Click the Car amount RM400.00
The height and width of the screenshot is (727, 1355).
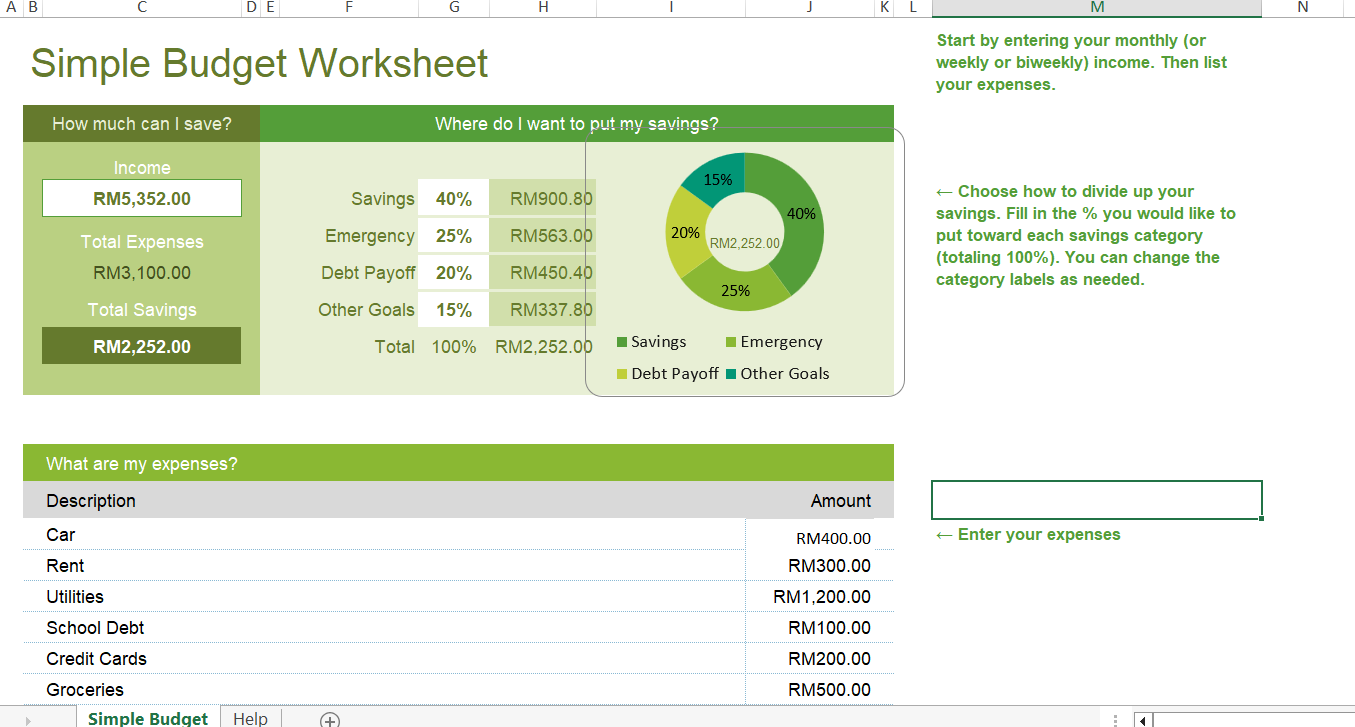pyautogui.click(x=833, y=538)
